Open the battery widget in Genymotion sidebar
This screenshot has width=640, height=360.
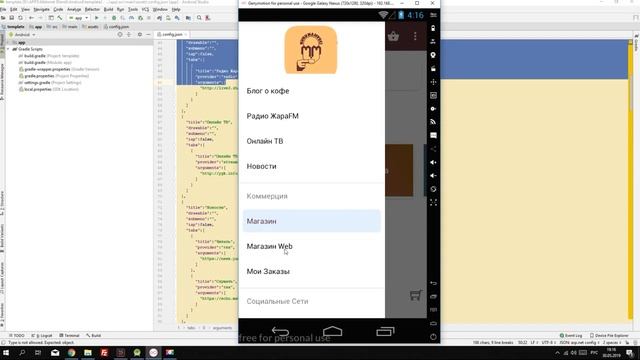tap(433, 28)
